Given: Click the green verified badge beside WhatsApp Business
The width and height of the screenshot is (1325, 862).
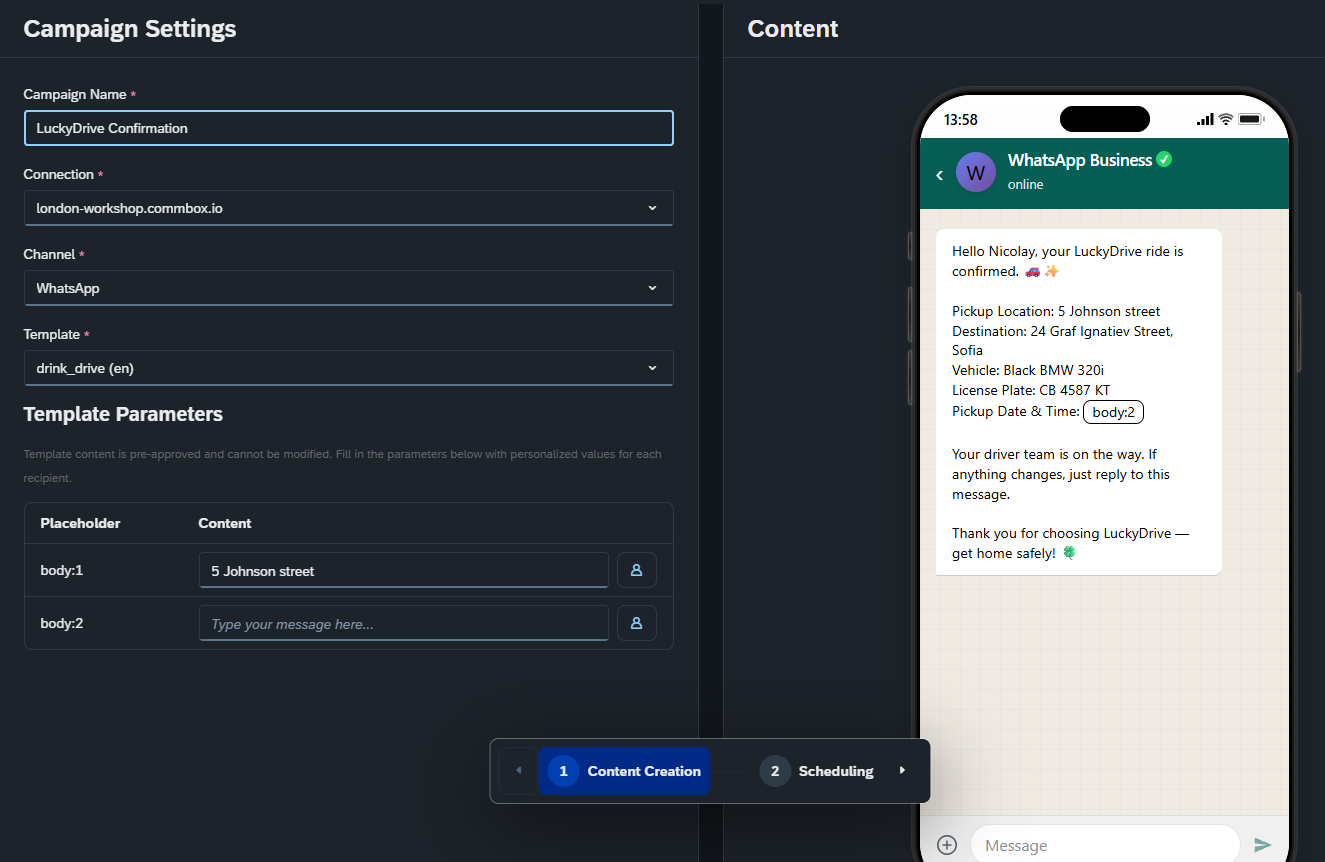Looking at the screenshot, I should click(1164, 159).
